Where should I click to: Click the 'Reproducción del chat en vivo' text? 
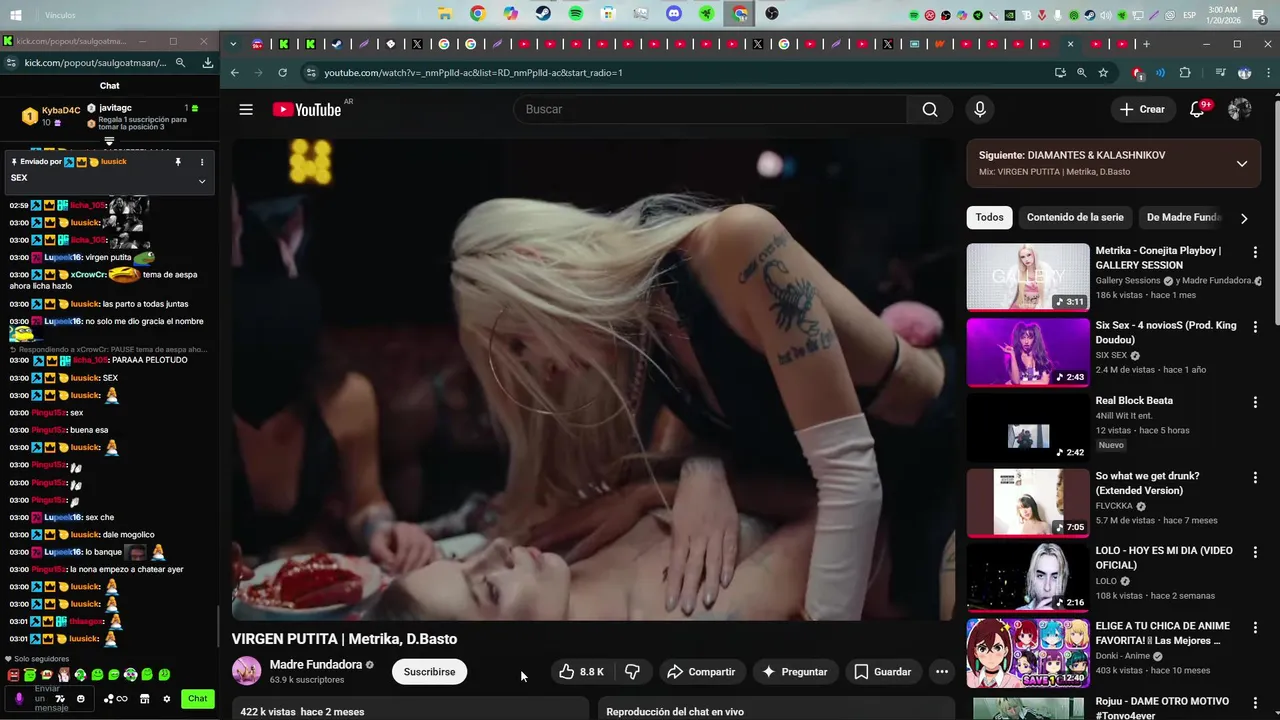675,712
